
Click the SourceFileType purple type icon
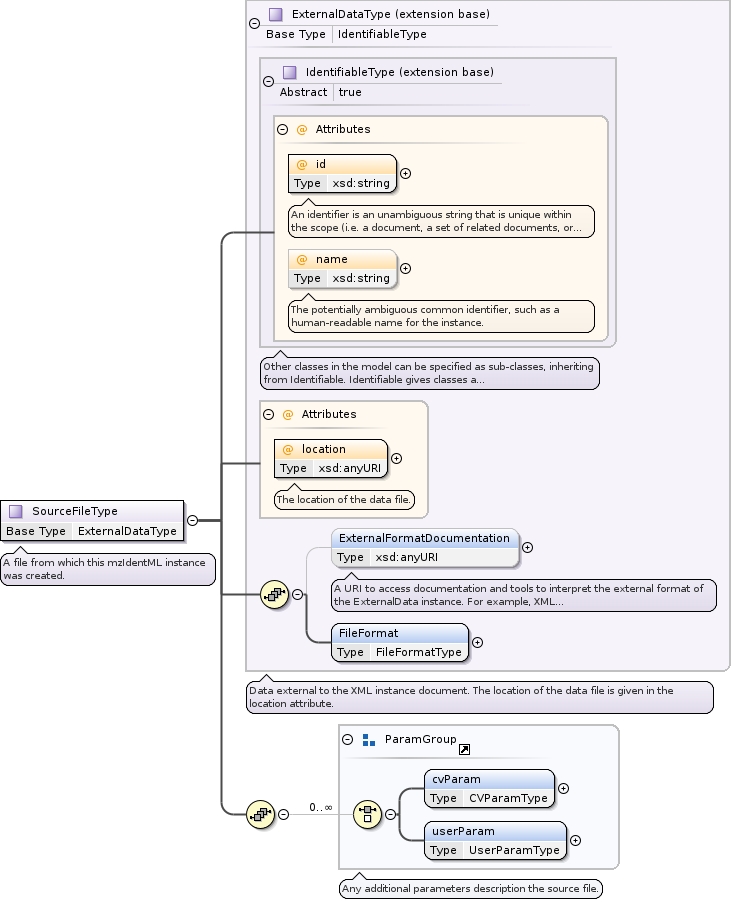[15, 511]
